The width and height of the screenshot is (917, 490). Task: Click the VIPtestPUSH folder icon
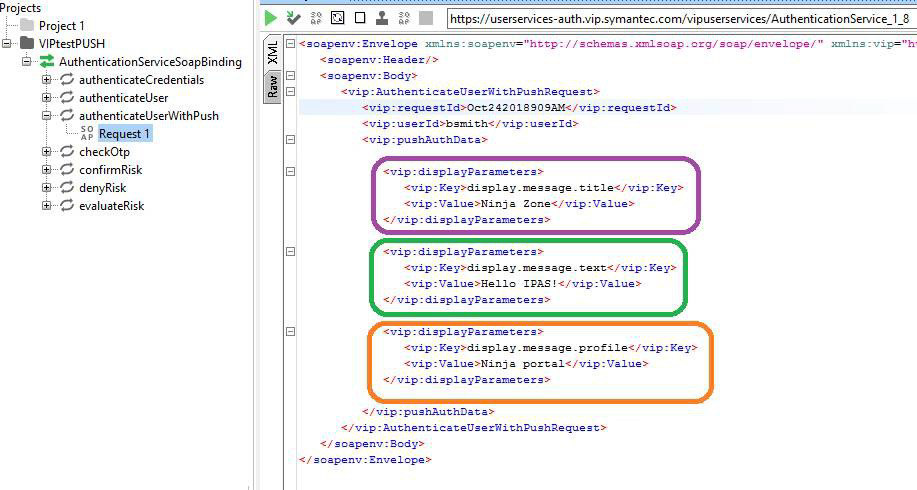coord(27,43)
